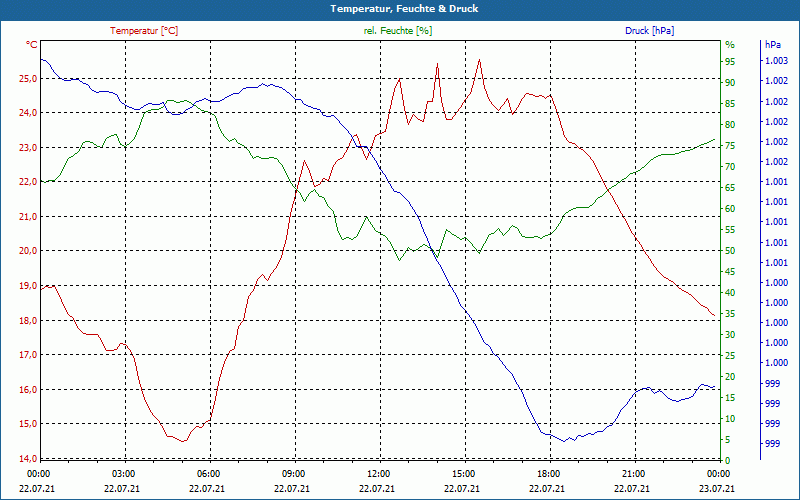800x500 pixels.
Task: Click the 15:00 time axis label
Action: pos(463,474)
